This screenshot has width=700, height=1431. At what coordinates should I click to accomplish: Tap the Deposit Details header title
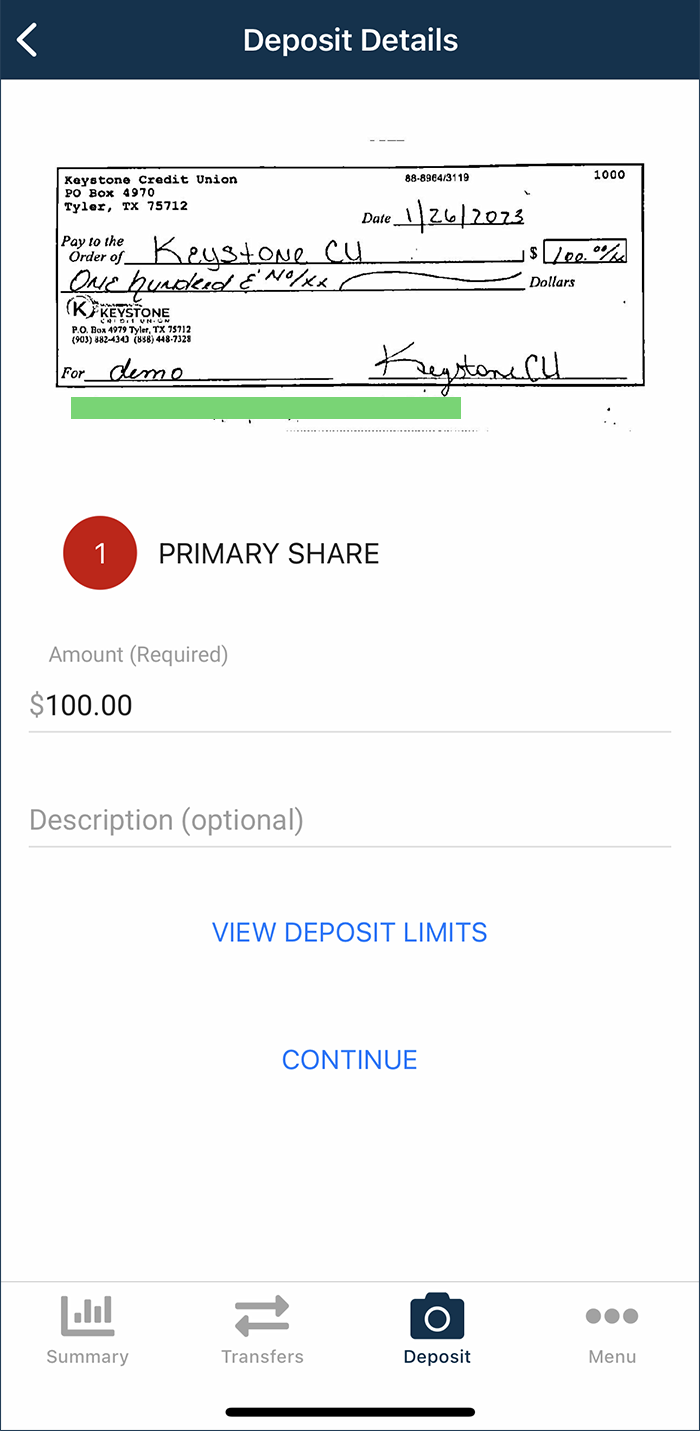(350, 41)
